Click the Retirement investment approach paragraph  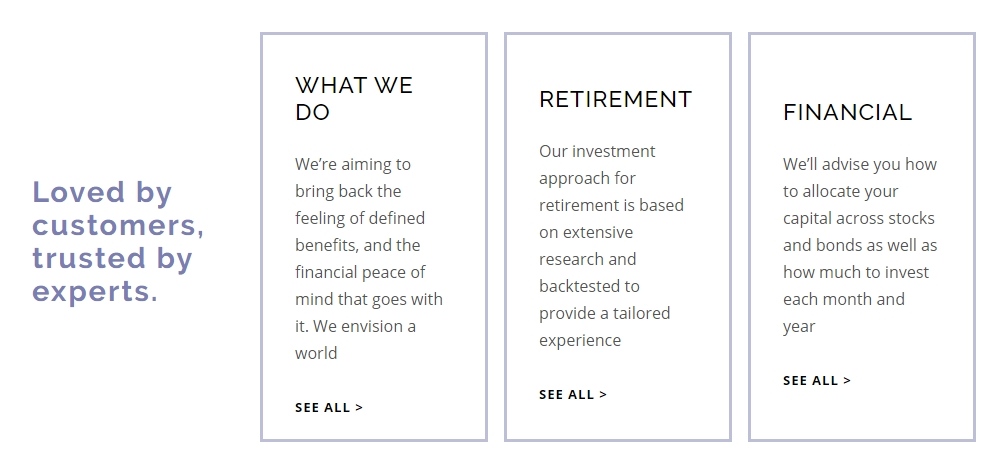tap(611, 246)
